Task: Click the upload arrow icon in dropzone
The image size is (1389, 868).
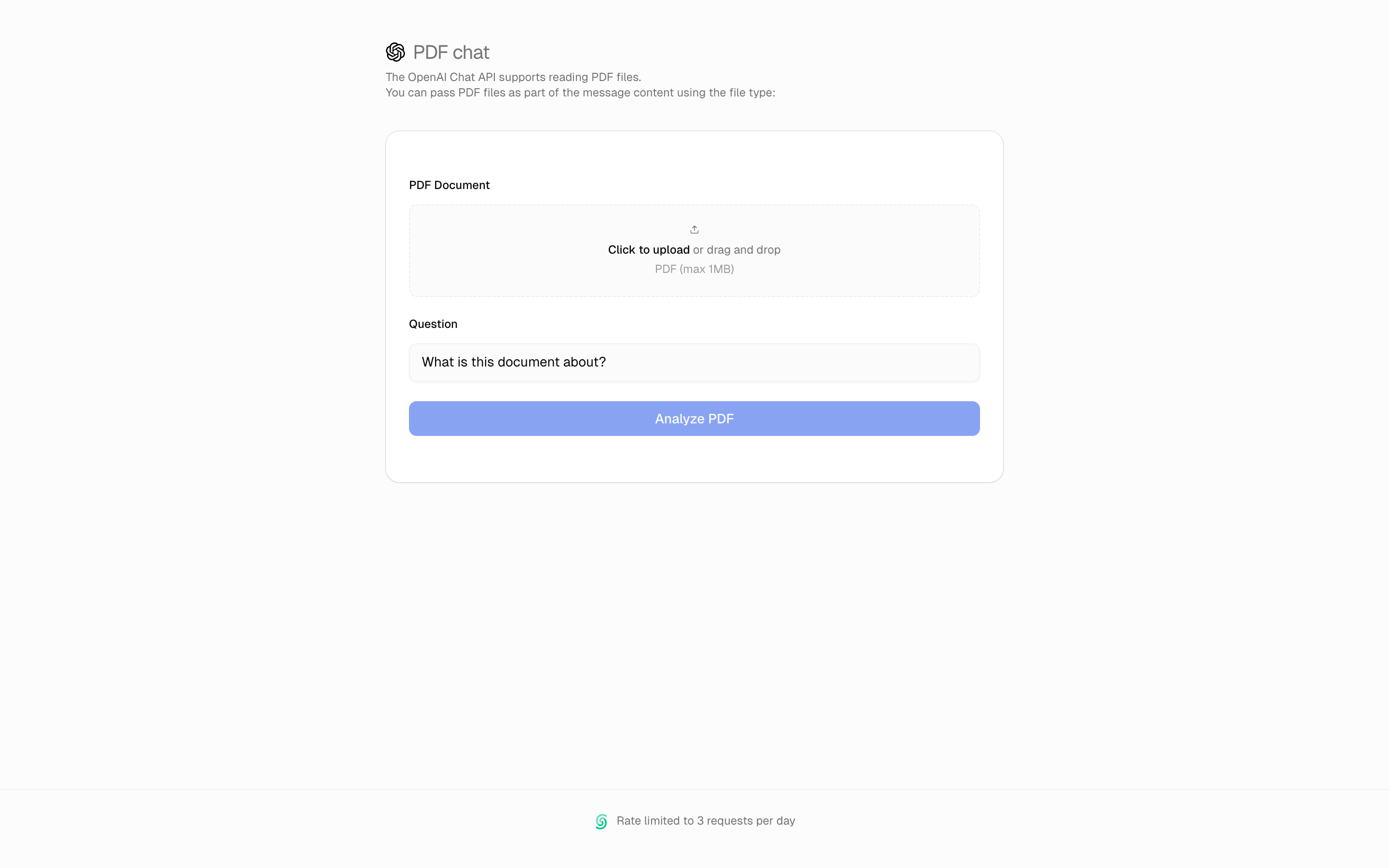Action: (694, 230)
